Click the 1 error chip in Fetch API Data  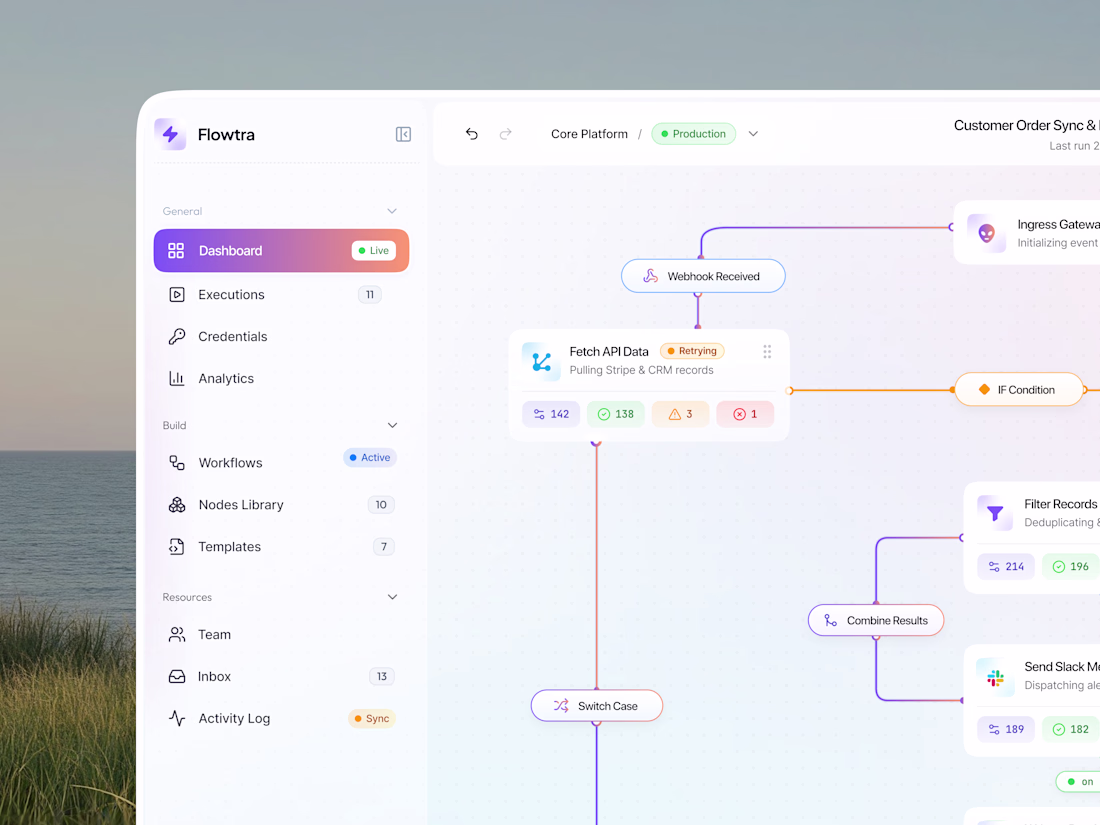point(745,414)
